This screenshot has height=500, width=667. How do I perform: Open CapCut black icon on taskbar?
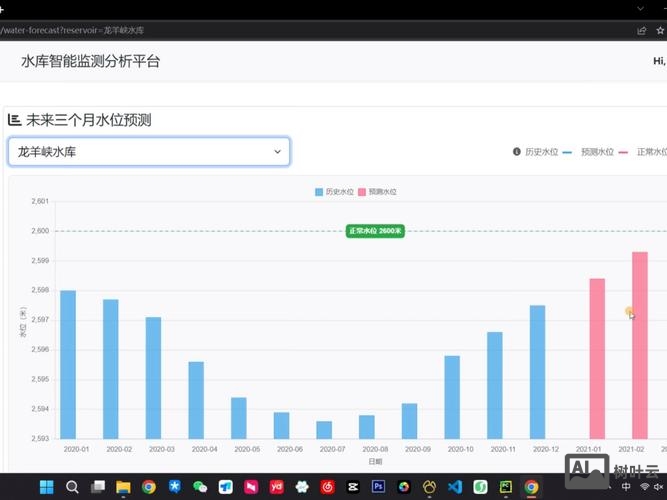[x=353, y=486]
